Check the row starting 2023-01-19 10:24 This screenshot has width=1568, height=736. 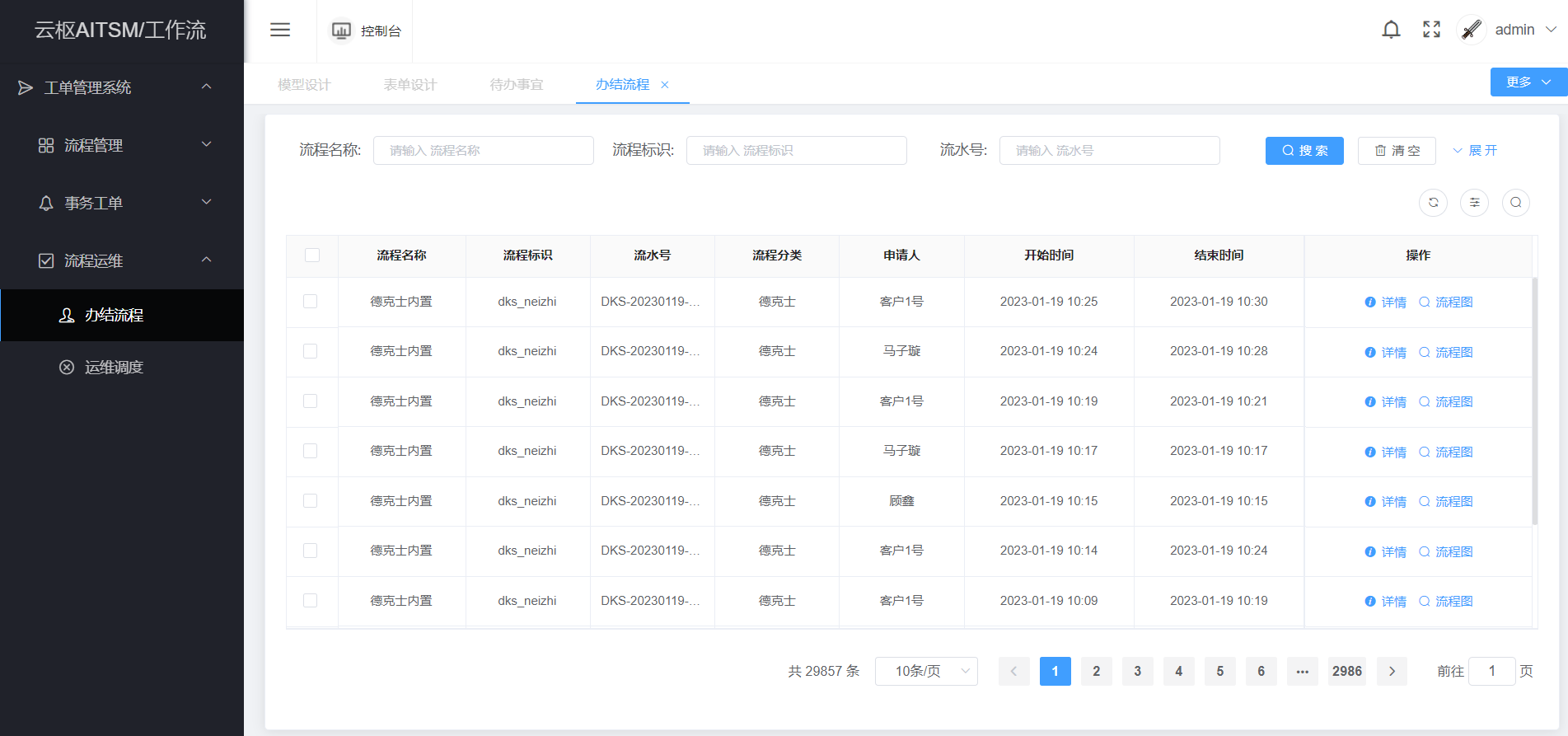click(x=311, y=351)
